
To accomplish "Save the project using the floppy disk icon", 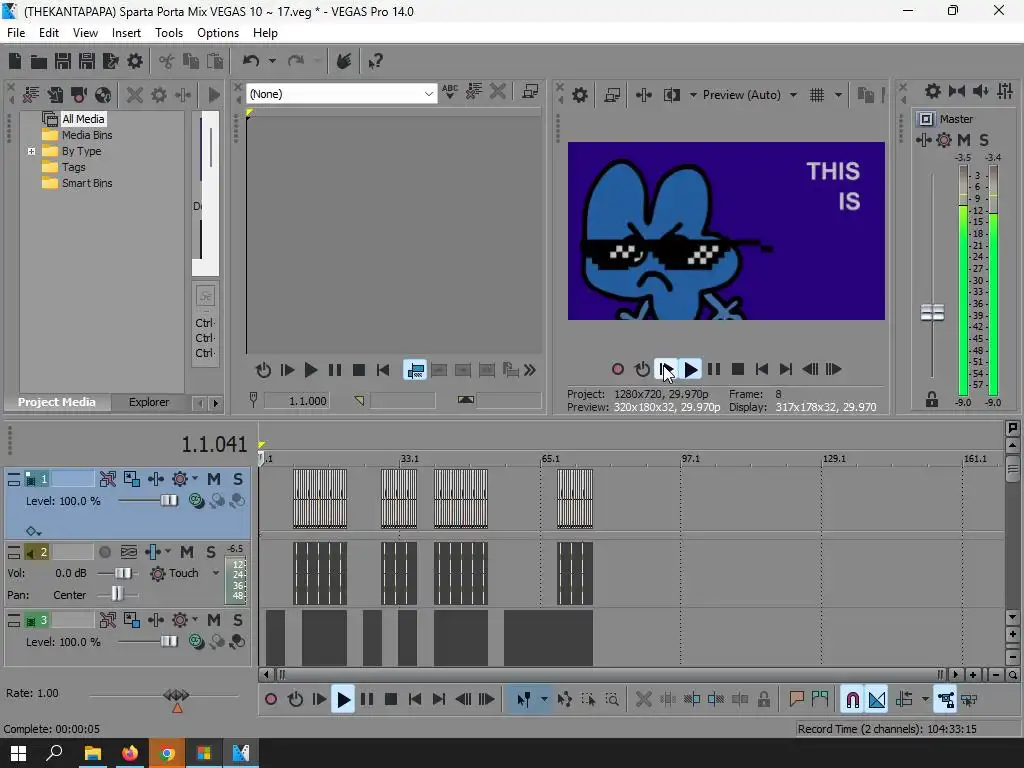I will click(x=63, y=61).
